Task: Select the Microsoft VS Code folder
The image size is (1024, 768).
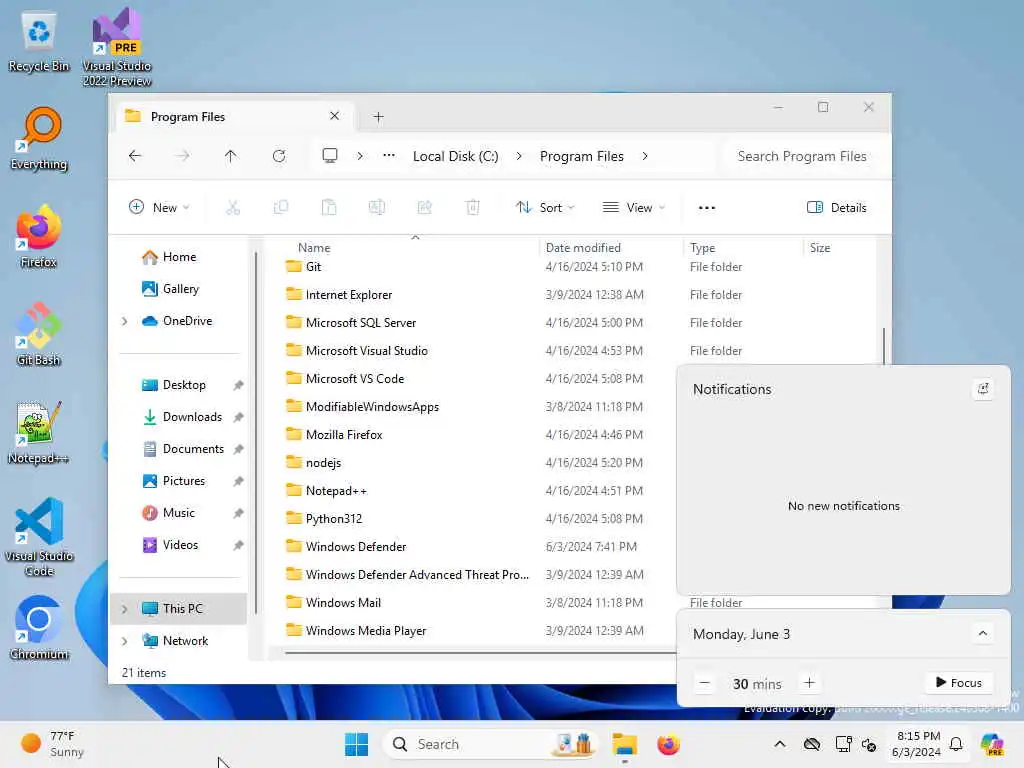Action: coord(355,379)
